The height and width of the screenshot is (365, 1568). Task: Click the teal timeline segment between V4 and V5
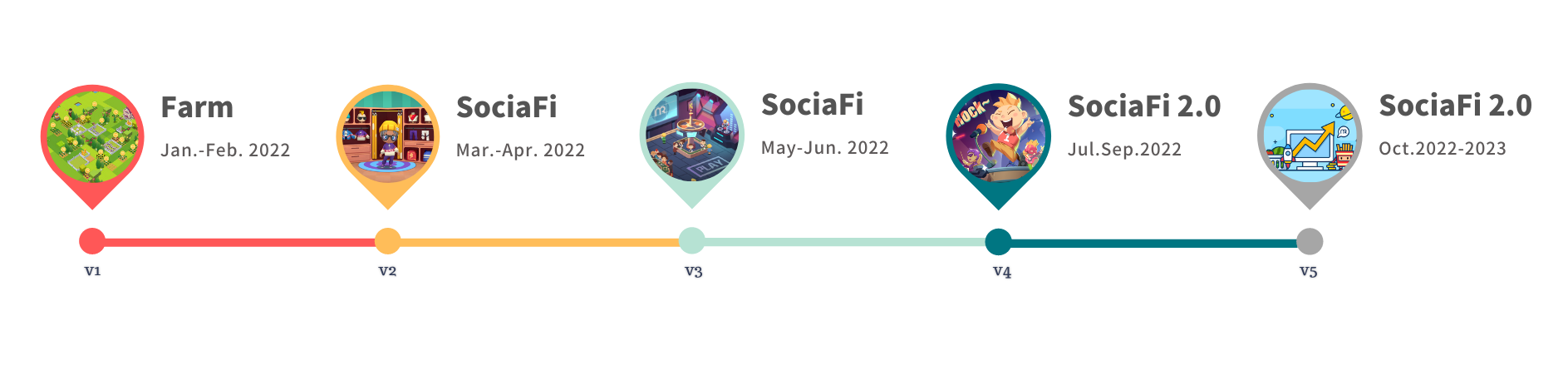(x=1153, y=243)
